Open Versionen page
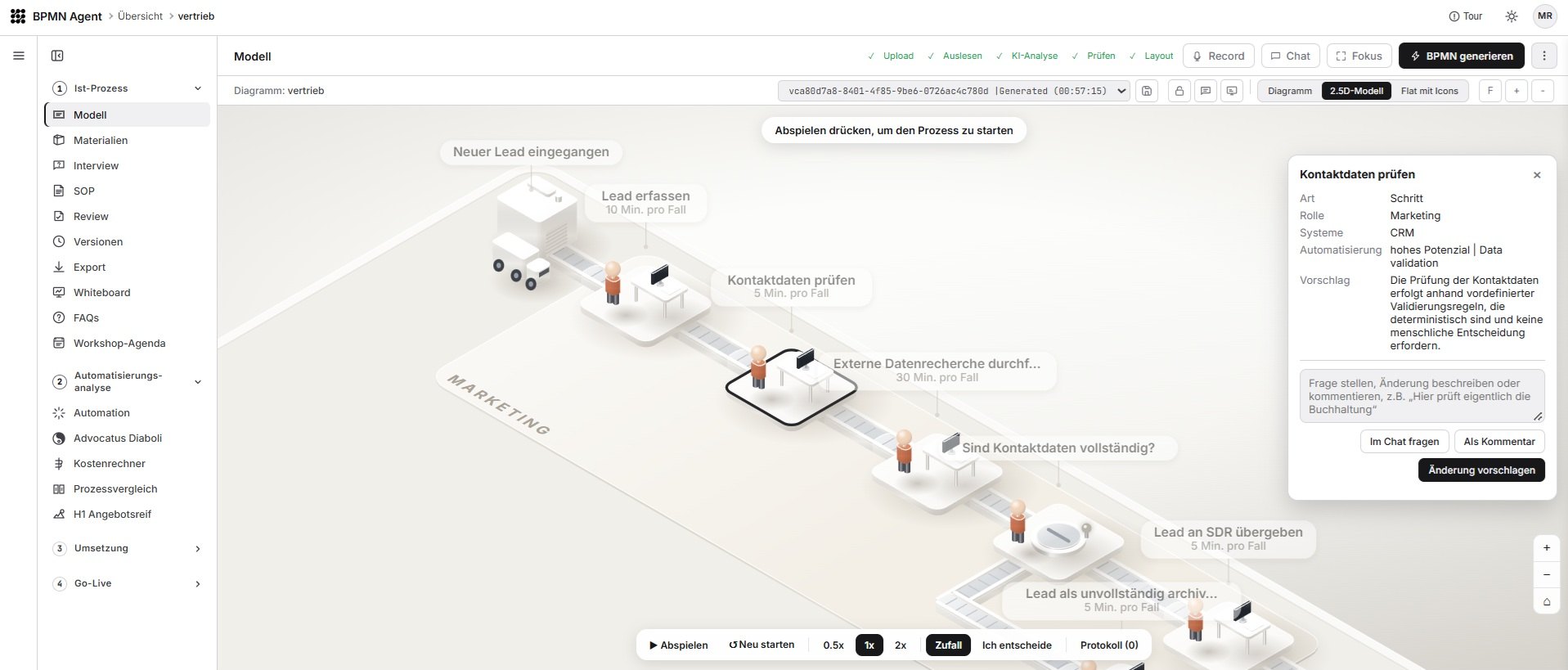 (x=128, y=241)
